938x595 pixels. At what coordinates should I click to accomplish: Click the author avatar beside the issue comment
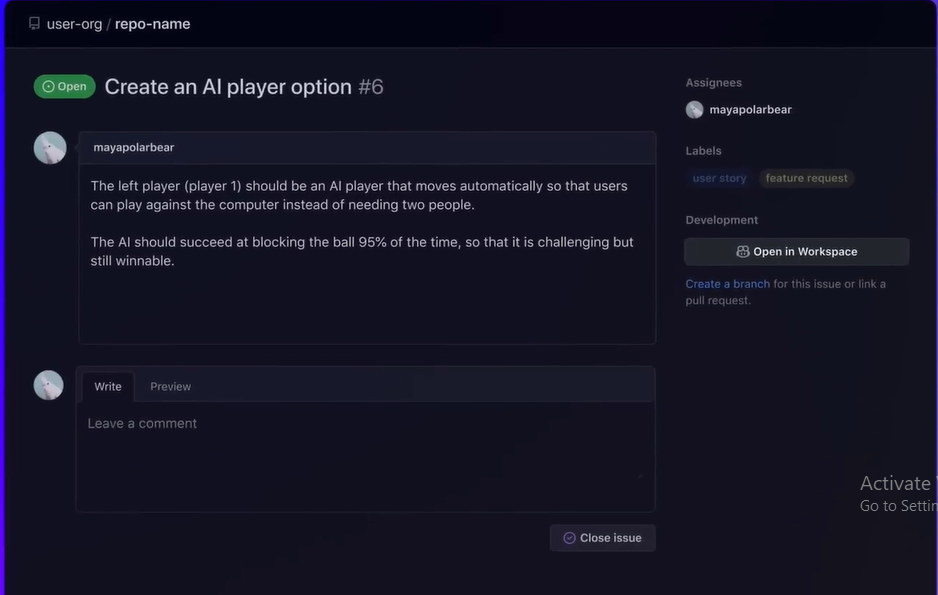click(50, 148)
